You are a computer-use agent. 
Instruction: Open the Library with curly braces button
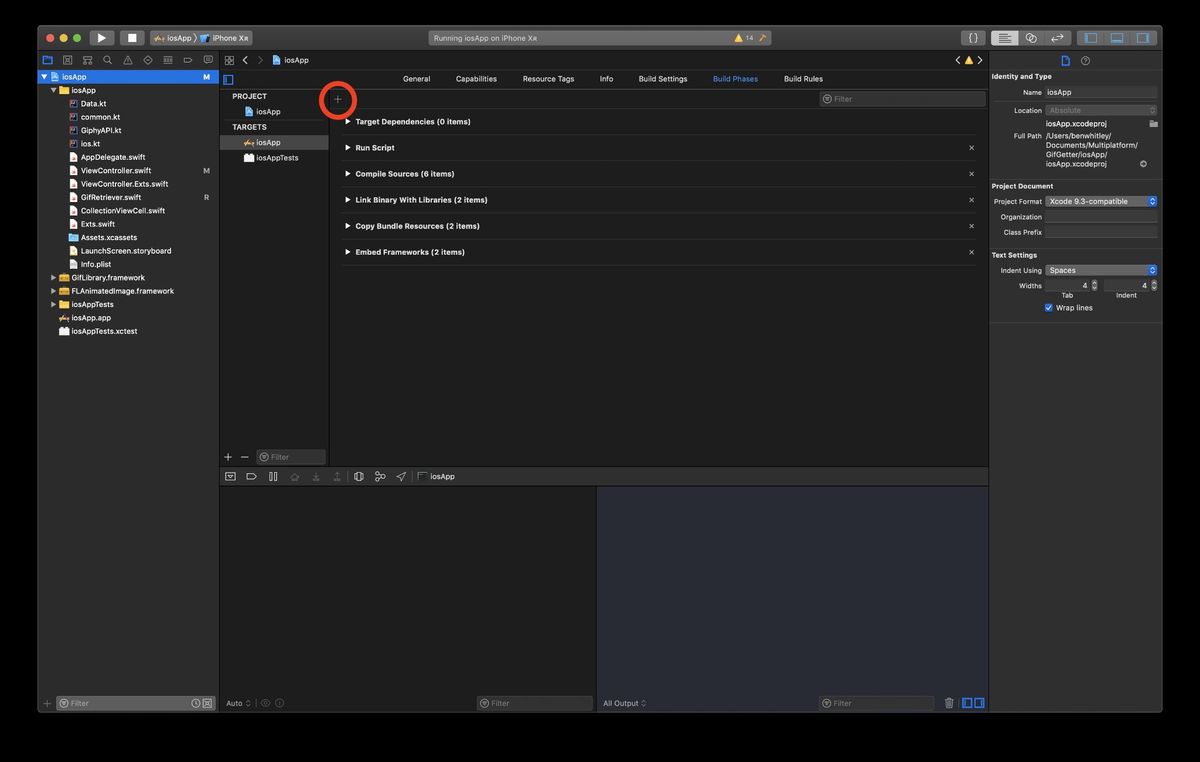973,38
